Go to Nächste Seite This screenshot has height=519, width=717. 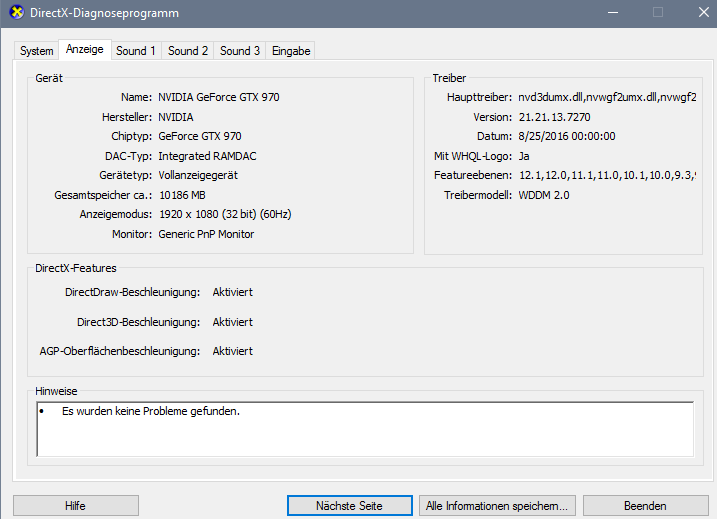pyautogui.click(x=349, y=506)
